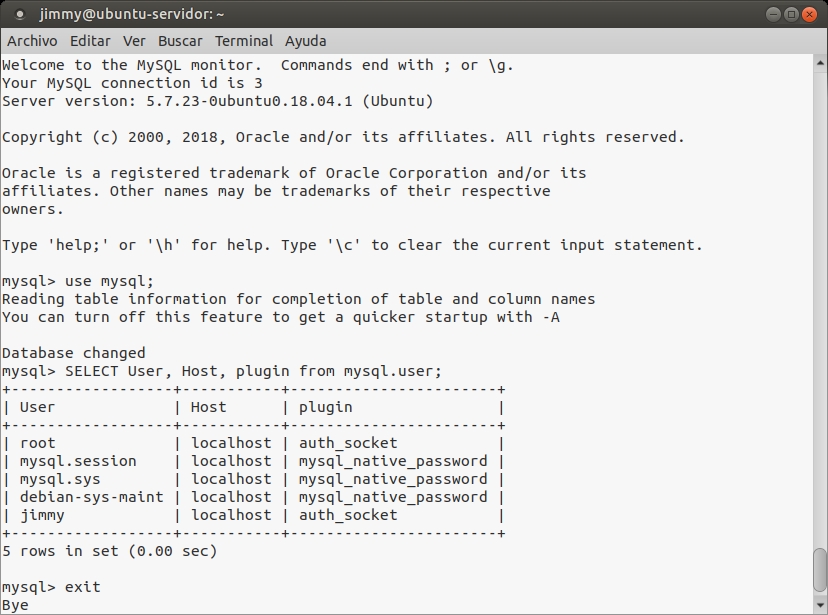Viewport: 828px width, 615px height.
Task: Close the terminal window
Action: (809, 14)
